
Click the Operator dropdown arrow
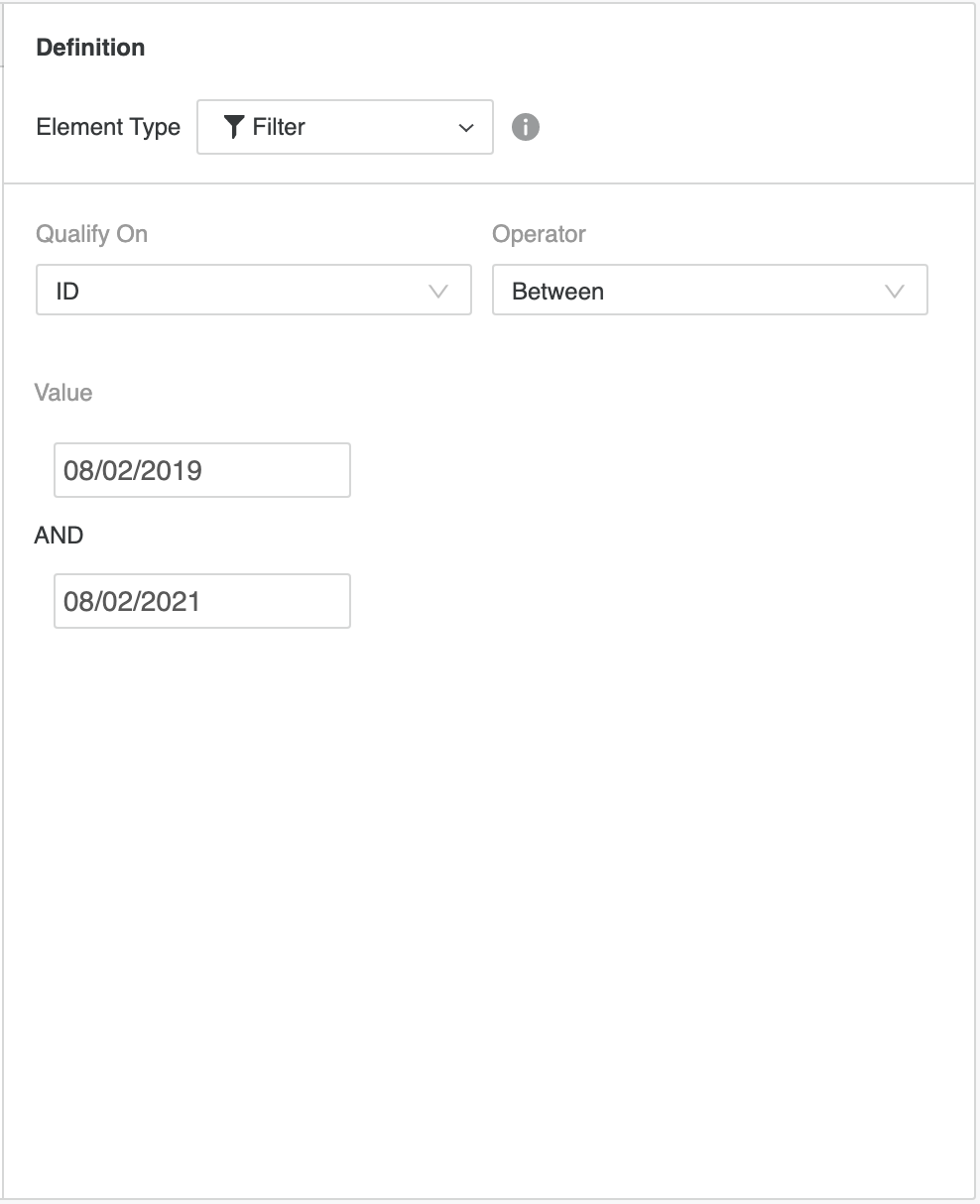pos(894,291)
